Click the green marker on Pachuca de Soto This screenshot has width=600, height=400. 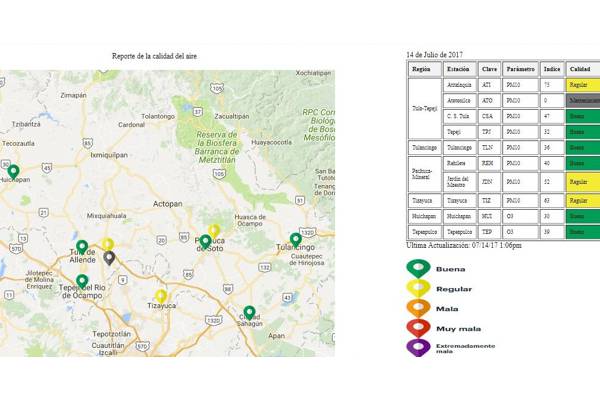(x=205, y=242)
